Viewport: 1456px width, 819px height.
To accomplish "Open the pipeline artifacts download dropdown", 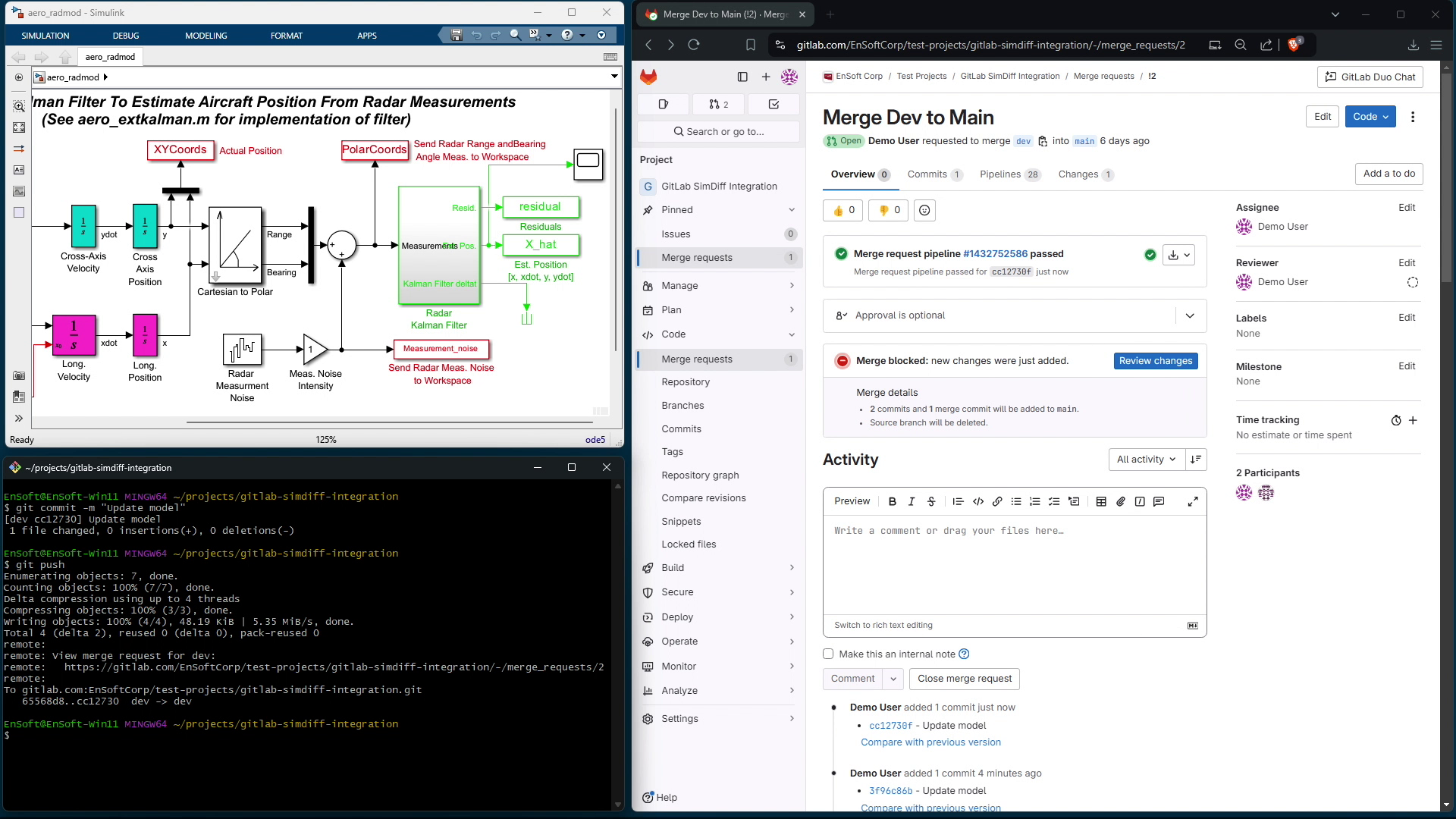I will pyautogui.click(x=1179, y=255).
